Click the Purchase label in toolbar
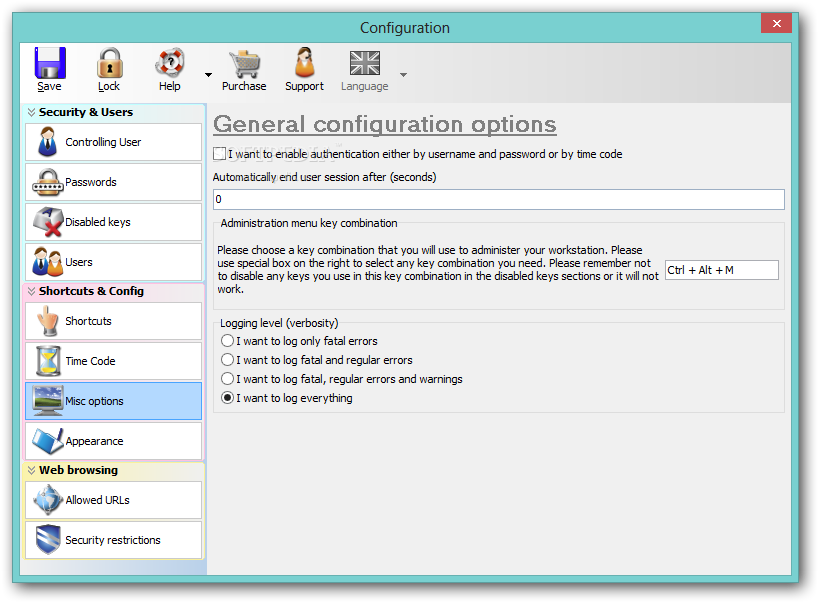This screenshot has height=603, width=819. click(x=244, y=86)
